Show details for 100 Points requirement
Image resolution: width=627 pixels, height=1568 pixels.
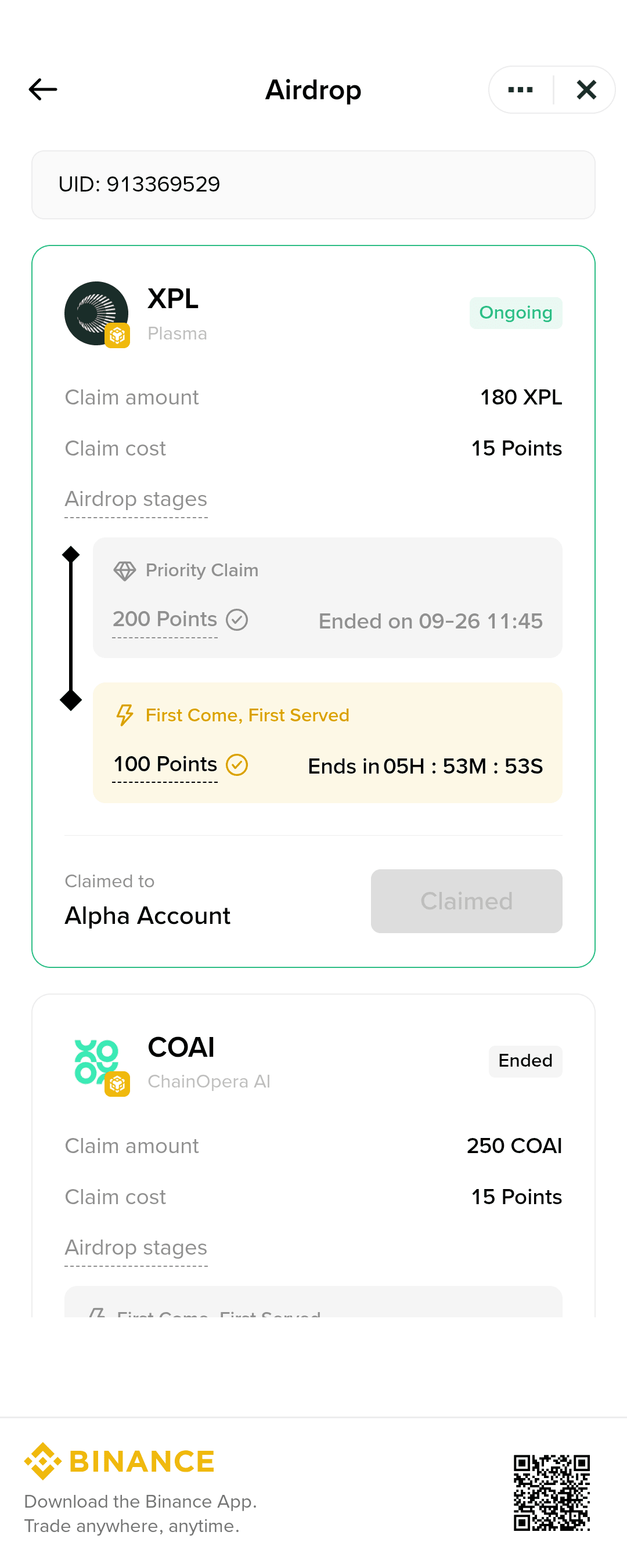pyautogui.click(x=165, y=764)
